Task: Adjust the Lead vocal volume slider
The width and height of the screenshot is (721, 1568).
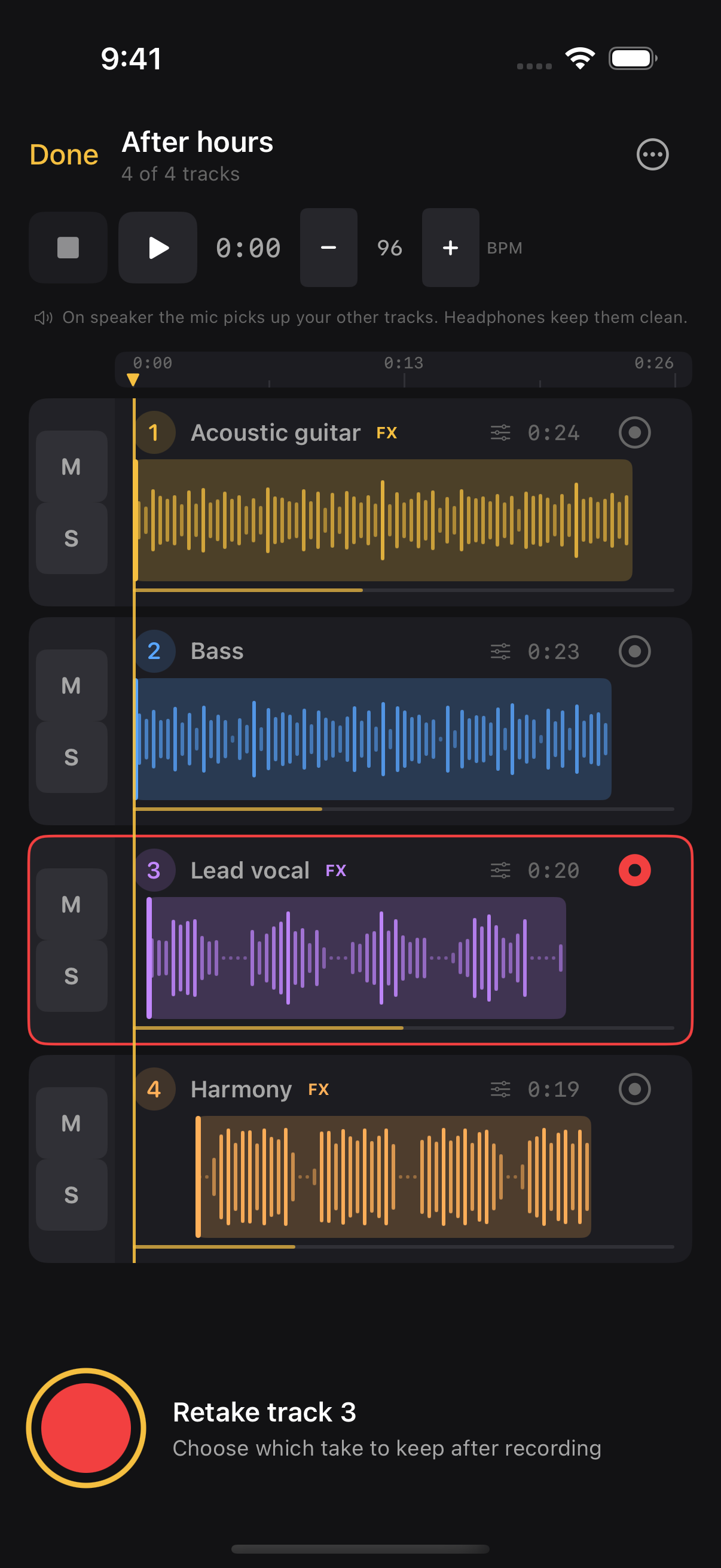Action: point(404,1028)
